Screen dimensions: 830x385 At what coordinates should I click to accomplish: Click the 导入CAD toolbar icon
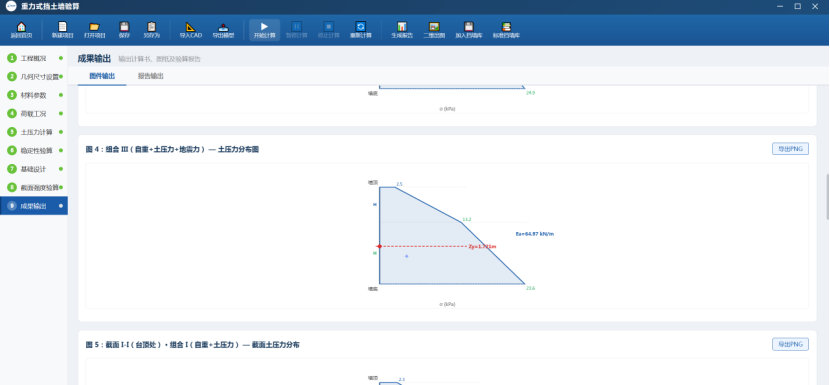pyautogui.click(x=191, y=30)
